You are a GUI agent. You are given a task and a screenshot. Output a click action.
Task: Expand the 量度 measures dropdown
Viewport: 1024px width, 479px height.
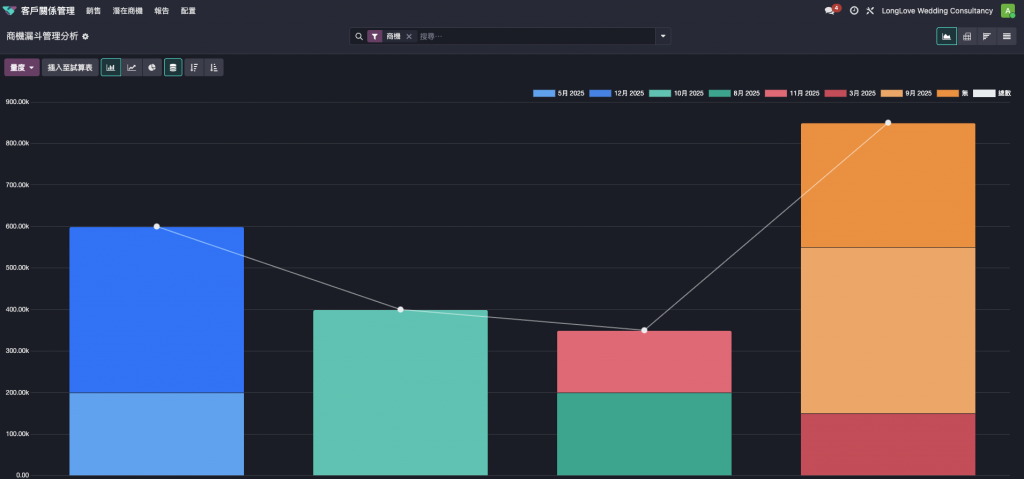click(22, 67)
